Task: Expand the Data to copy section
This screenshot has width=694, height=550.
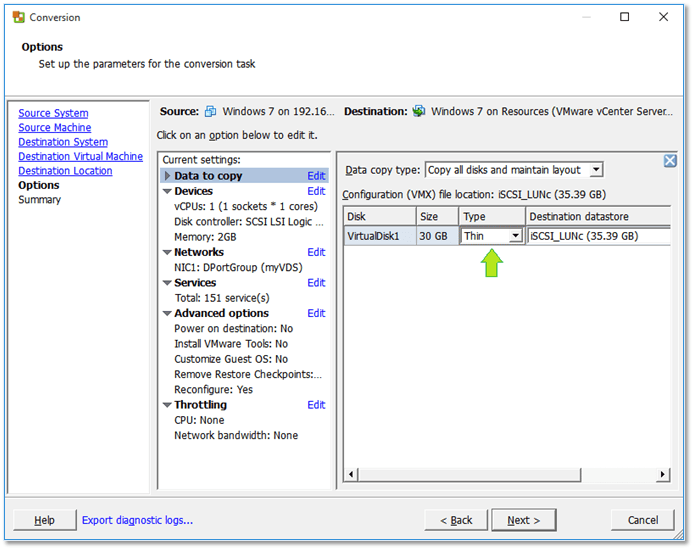Action: tap(167, 176)
